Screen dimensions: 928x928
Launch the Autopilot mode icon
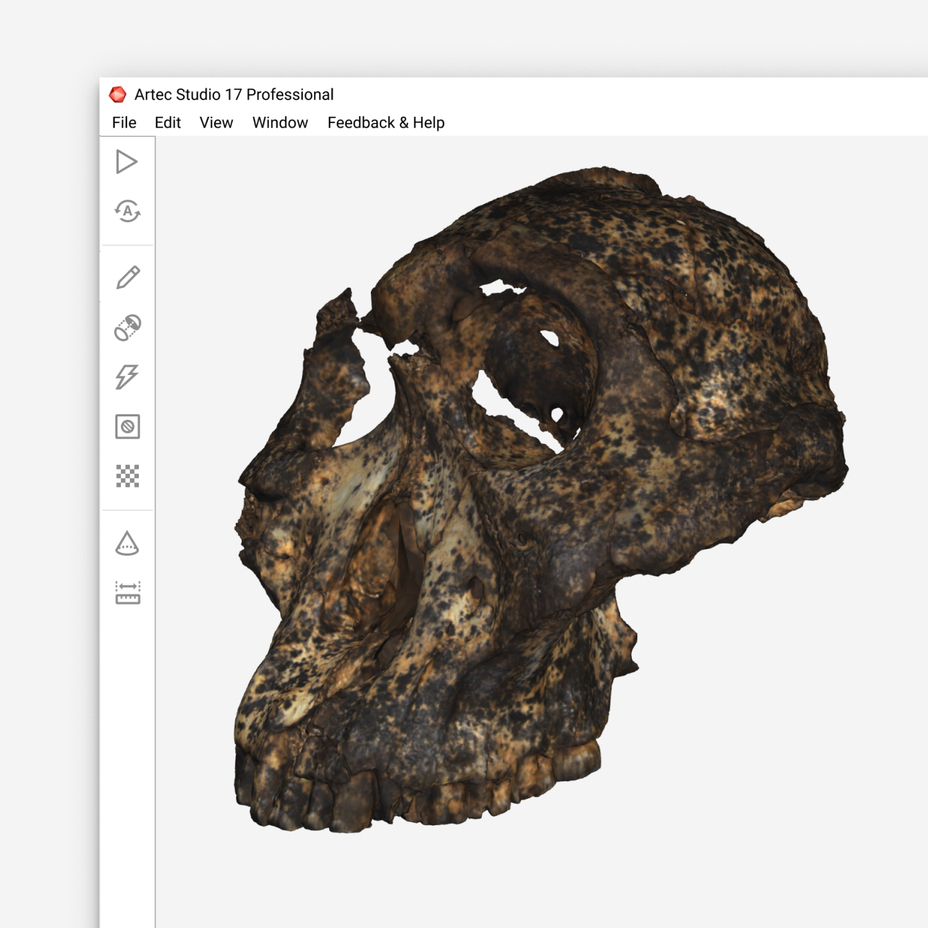127,211
